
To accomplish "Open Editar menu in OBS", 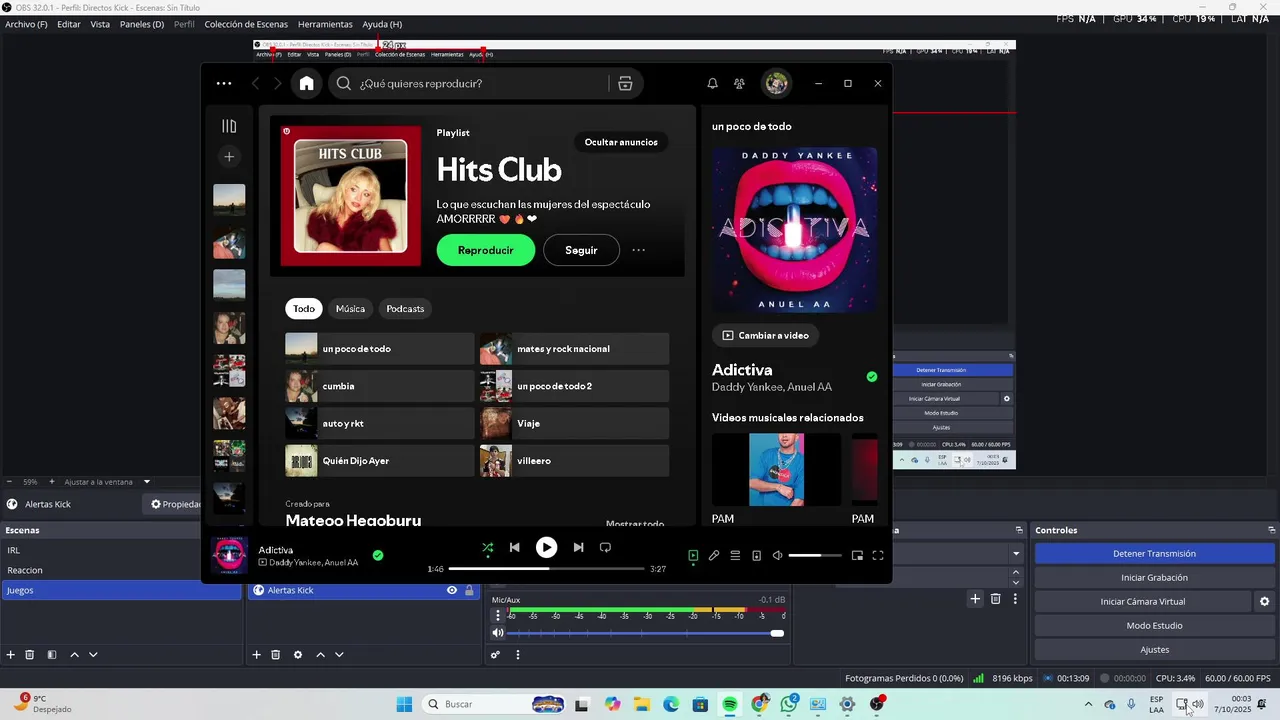I will pos(69,24).
